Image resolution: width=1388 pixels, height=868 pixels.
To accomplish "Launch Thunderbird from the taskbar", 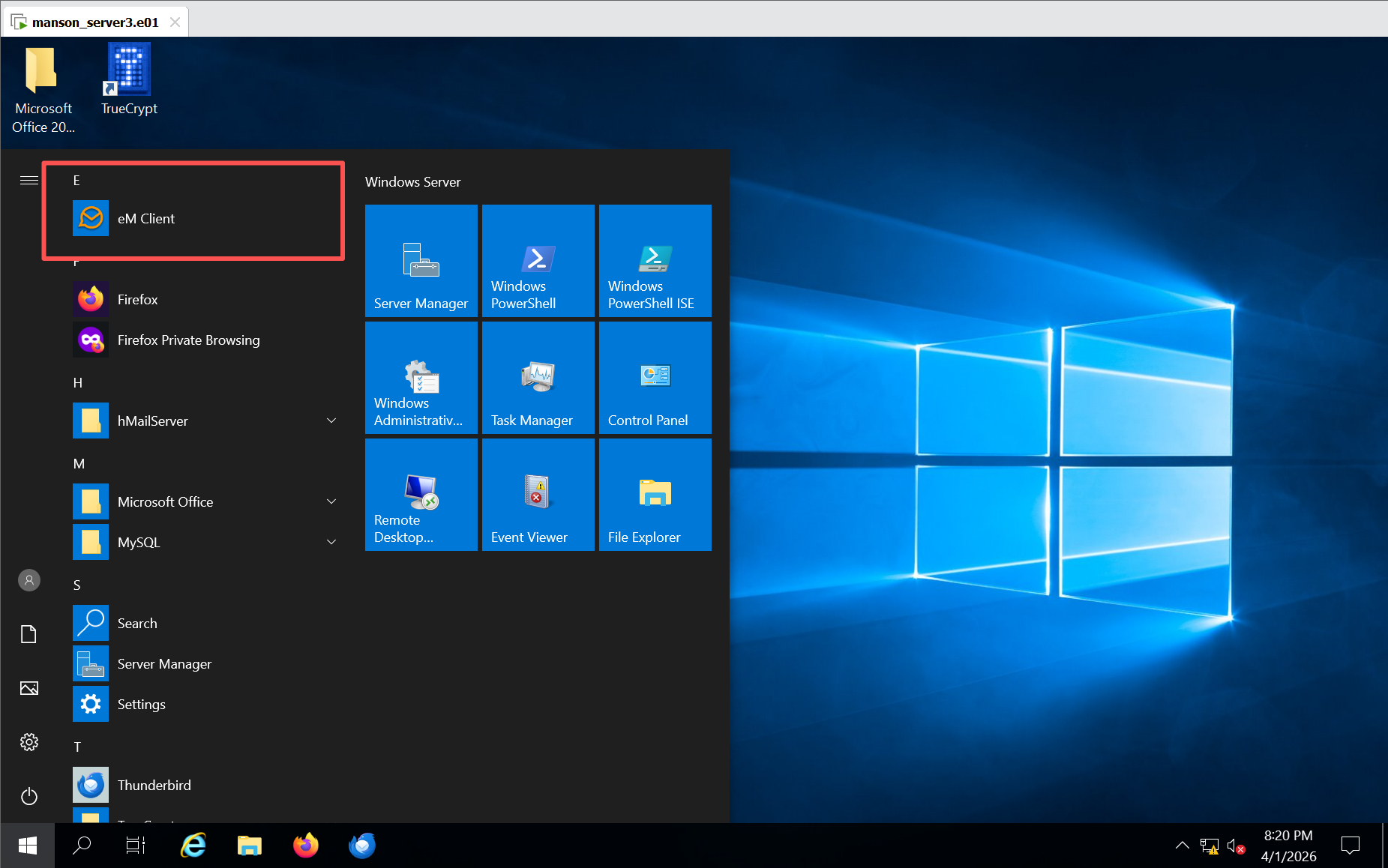I will point(362,846).
